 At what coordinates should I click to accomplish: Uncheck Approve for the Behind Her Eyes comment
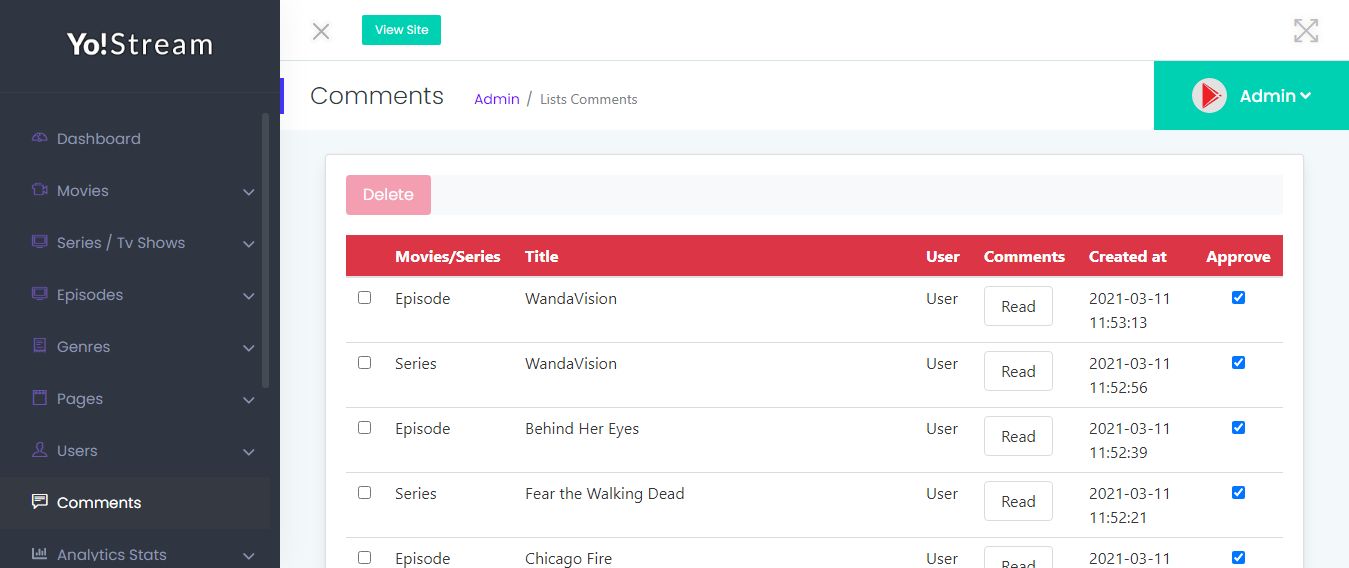pos(1238,428)
